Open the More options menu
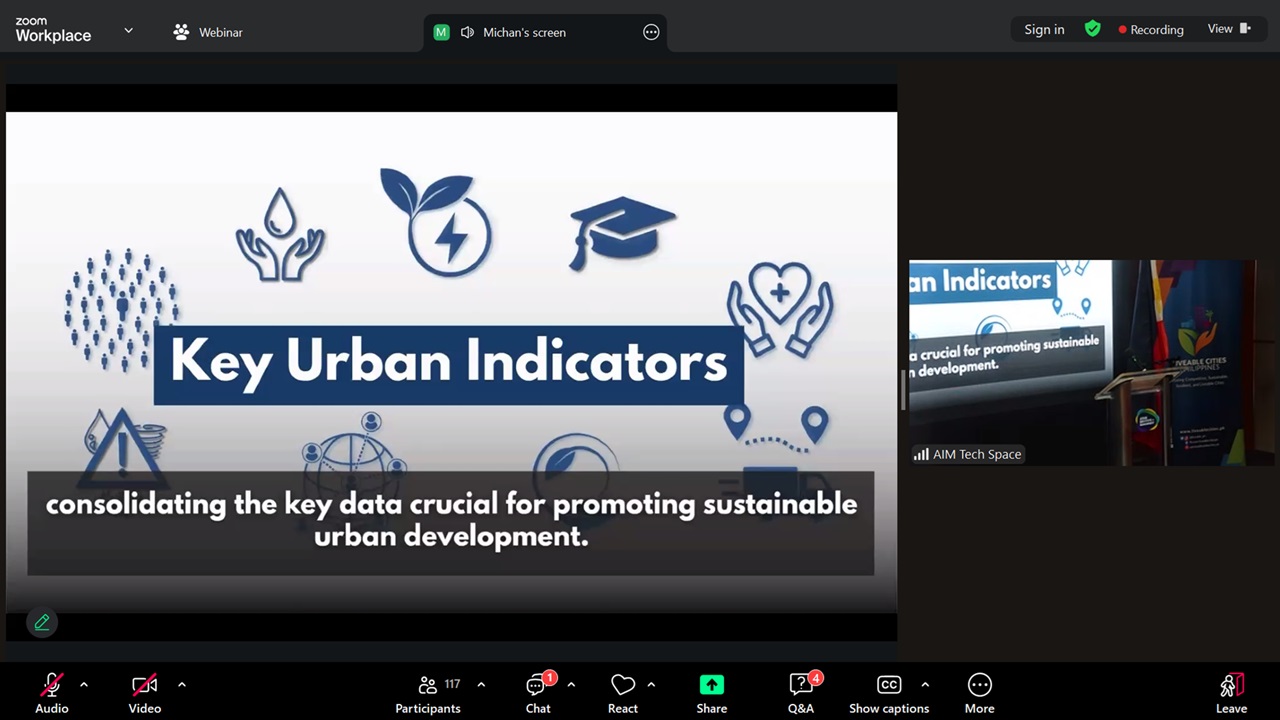This screenshot has width=1280, height=720. click(x=979, y=693)
